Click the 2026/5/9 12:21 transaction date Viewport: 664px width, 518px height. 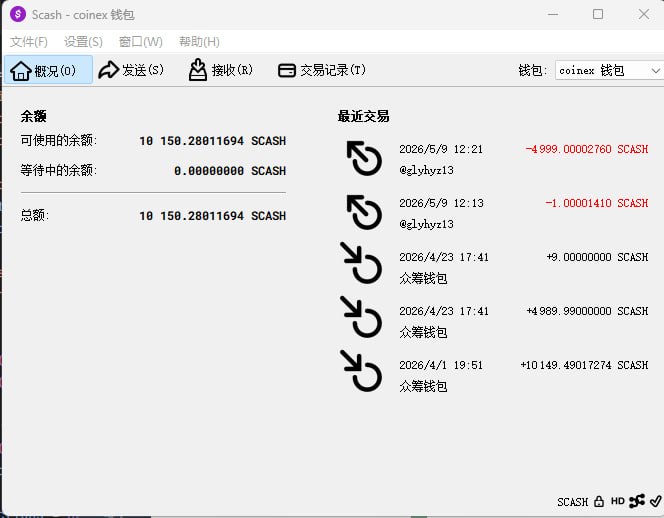(441, 149)
